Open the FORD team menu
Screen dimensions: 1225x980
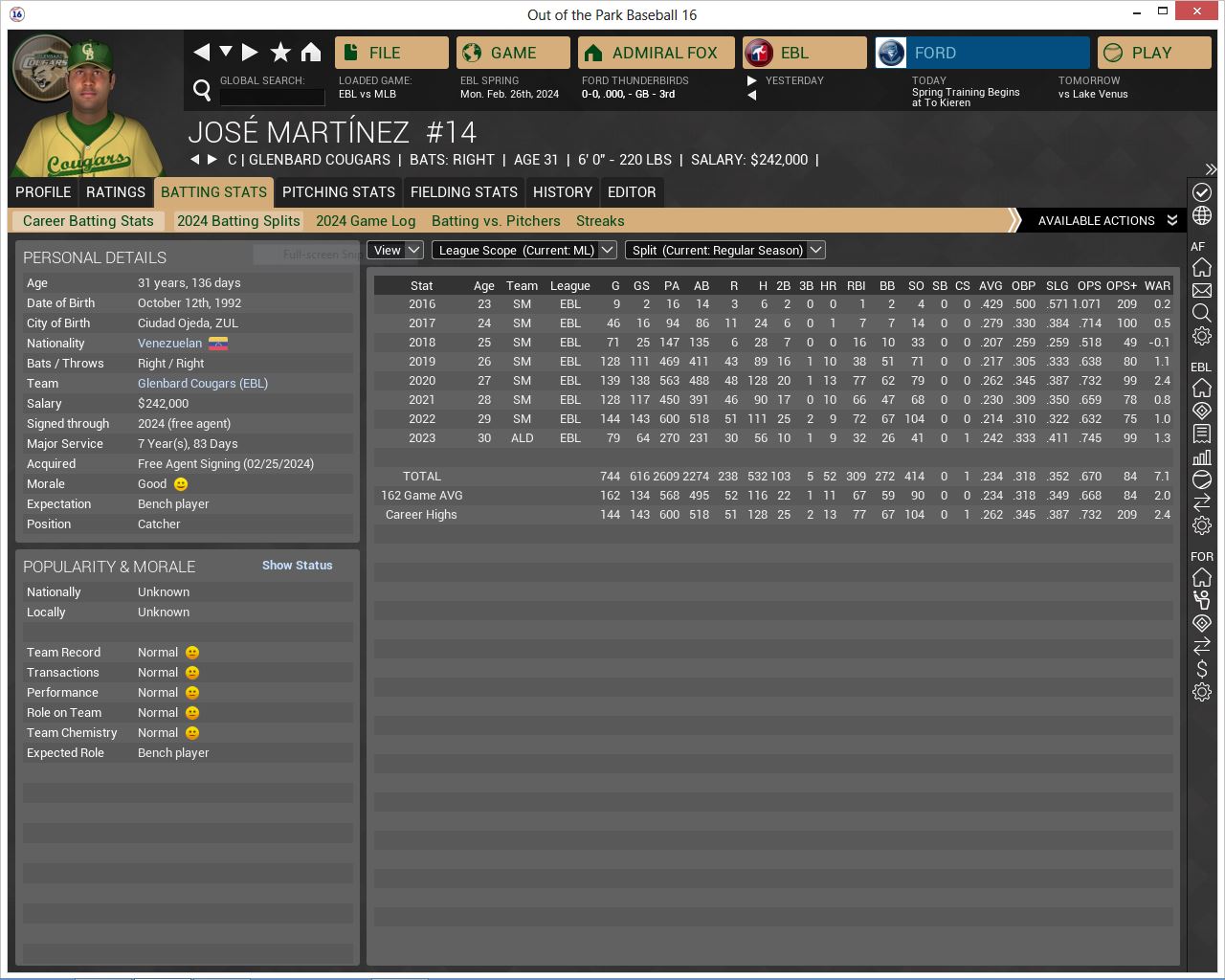click(982, 53)
